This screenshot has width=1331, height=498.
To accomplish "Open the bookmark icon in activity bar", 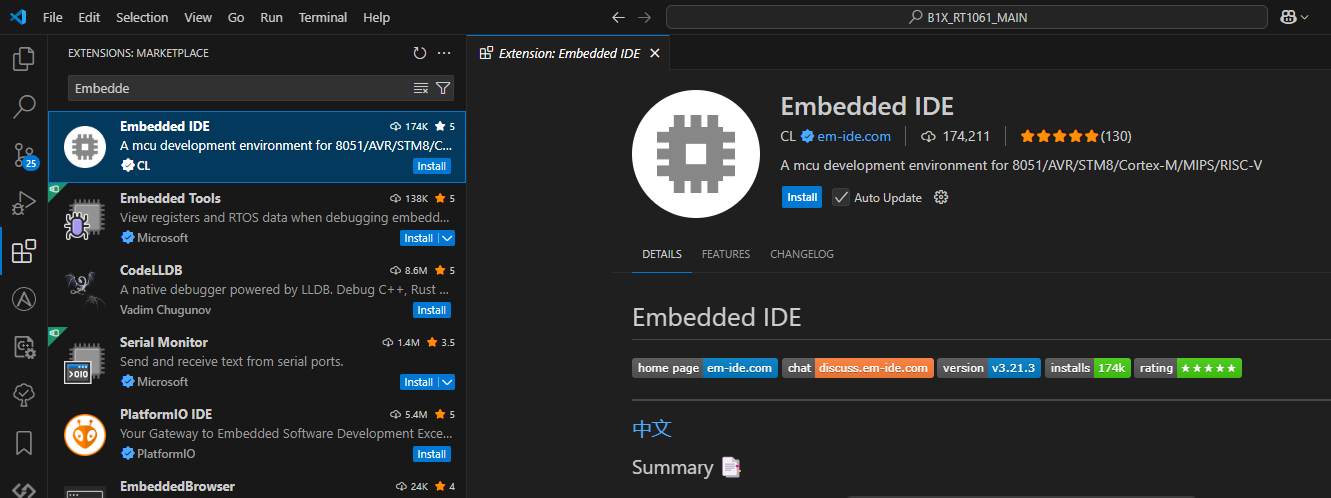I will point(24,443).
